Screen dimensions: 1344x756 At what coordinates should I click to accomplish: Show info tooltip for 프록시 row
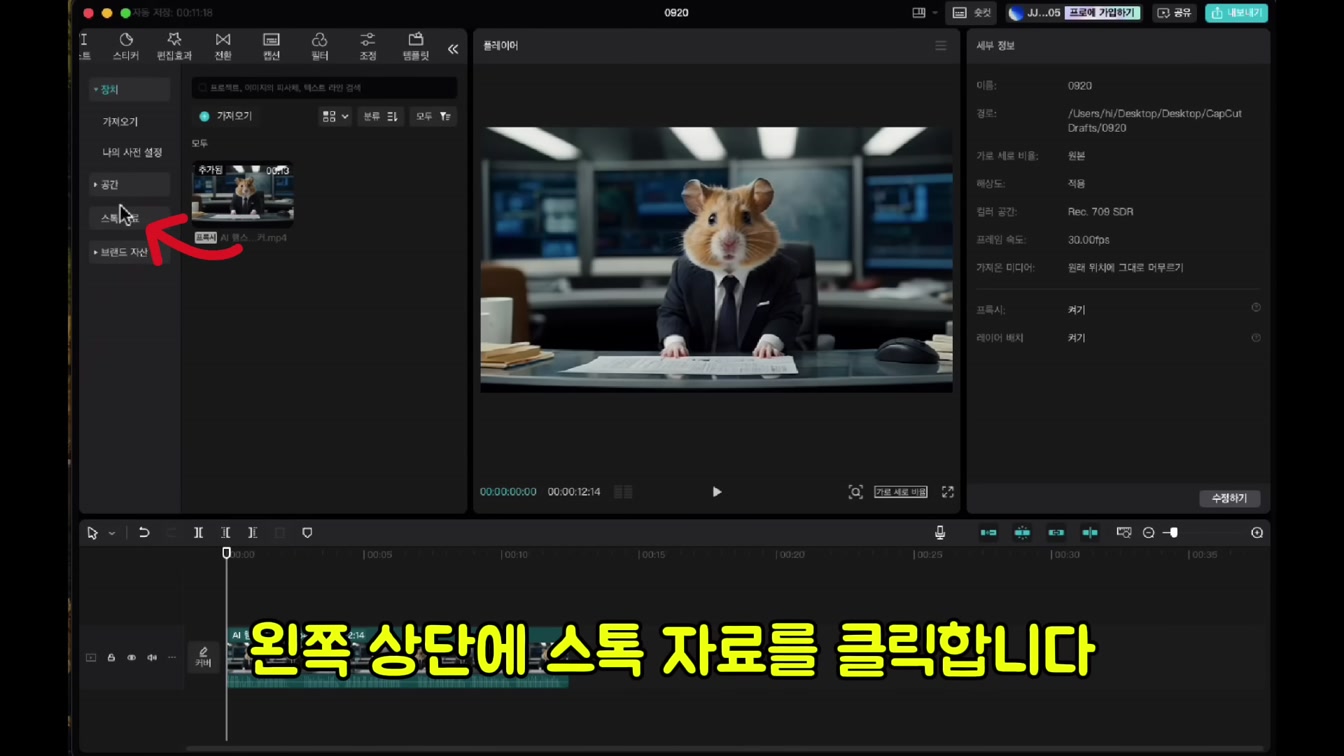(1256, 308)
